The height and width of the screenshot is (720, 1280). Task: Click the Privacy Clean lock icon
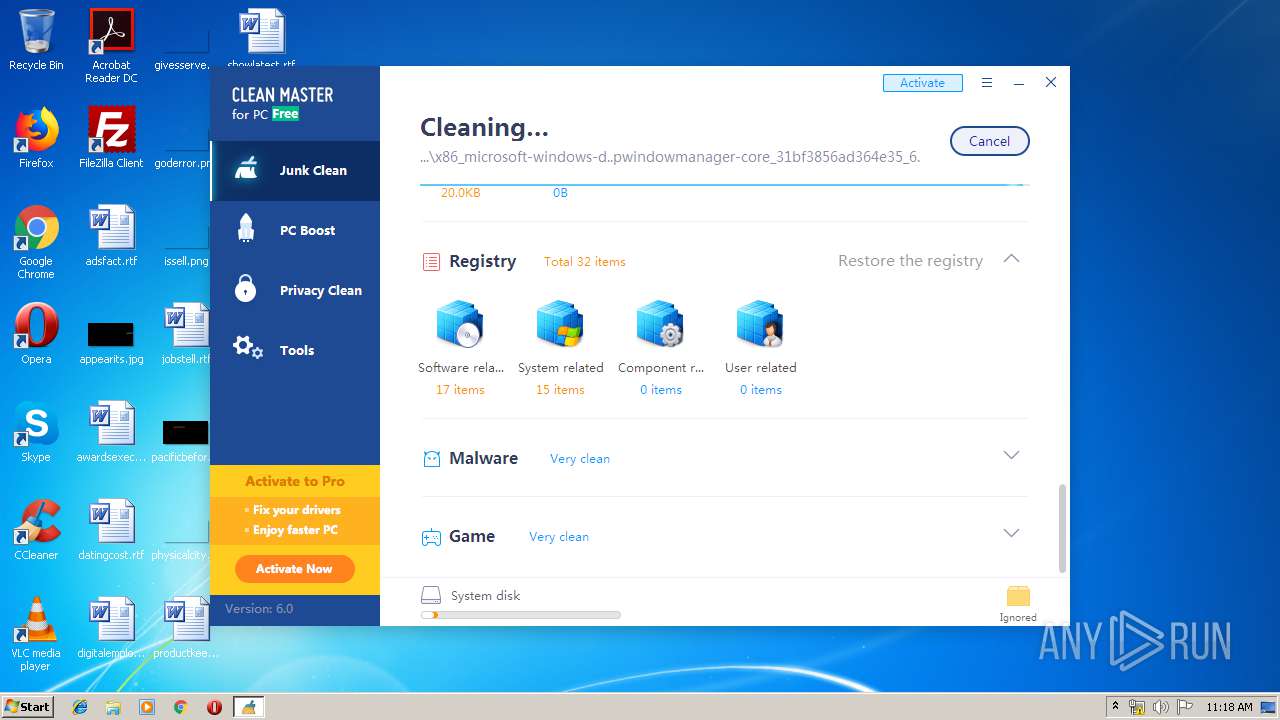click(x=246, y=288)
